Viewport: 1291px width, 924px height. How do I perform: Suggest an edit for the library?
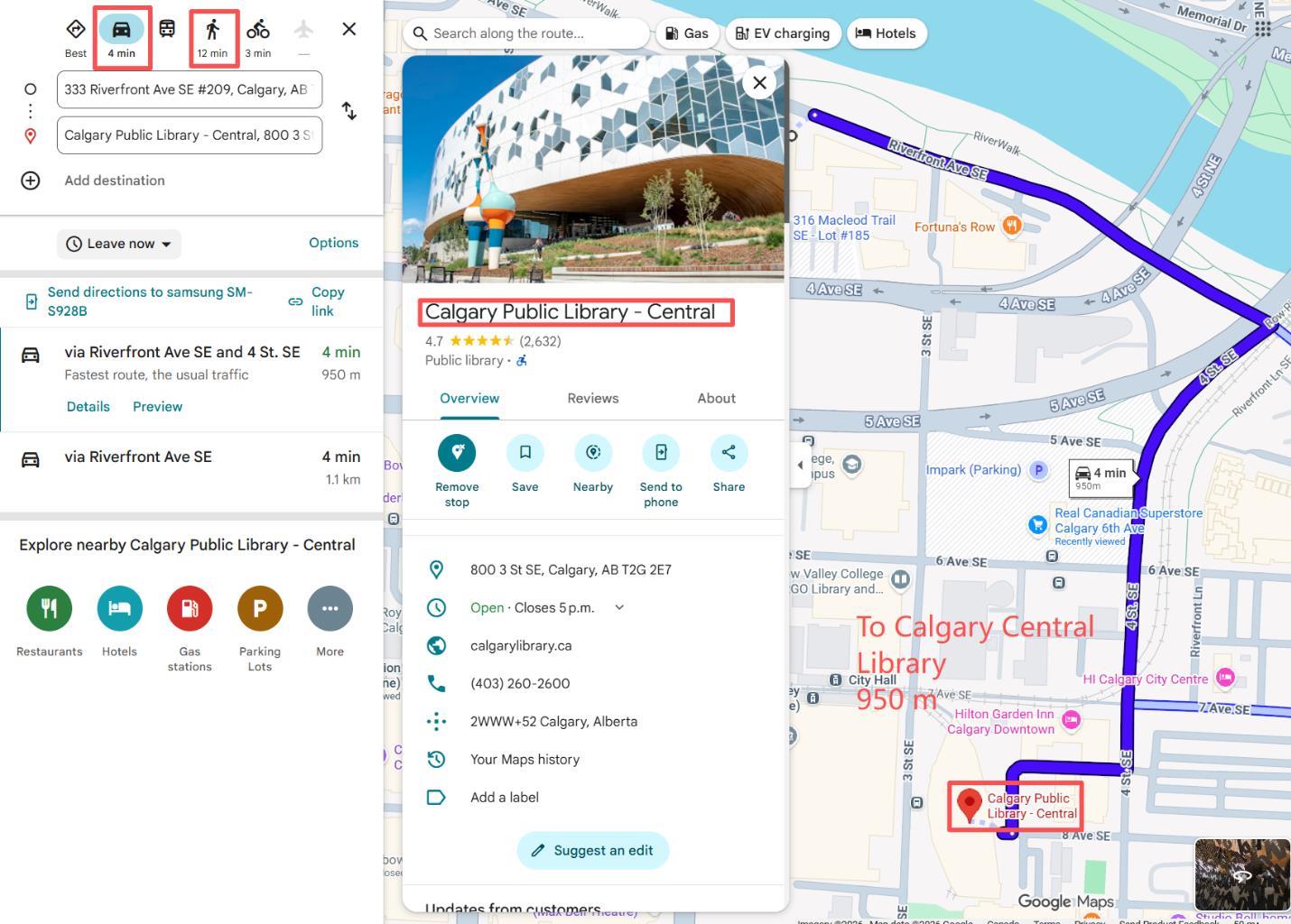pos(593,850)
